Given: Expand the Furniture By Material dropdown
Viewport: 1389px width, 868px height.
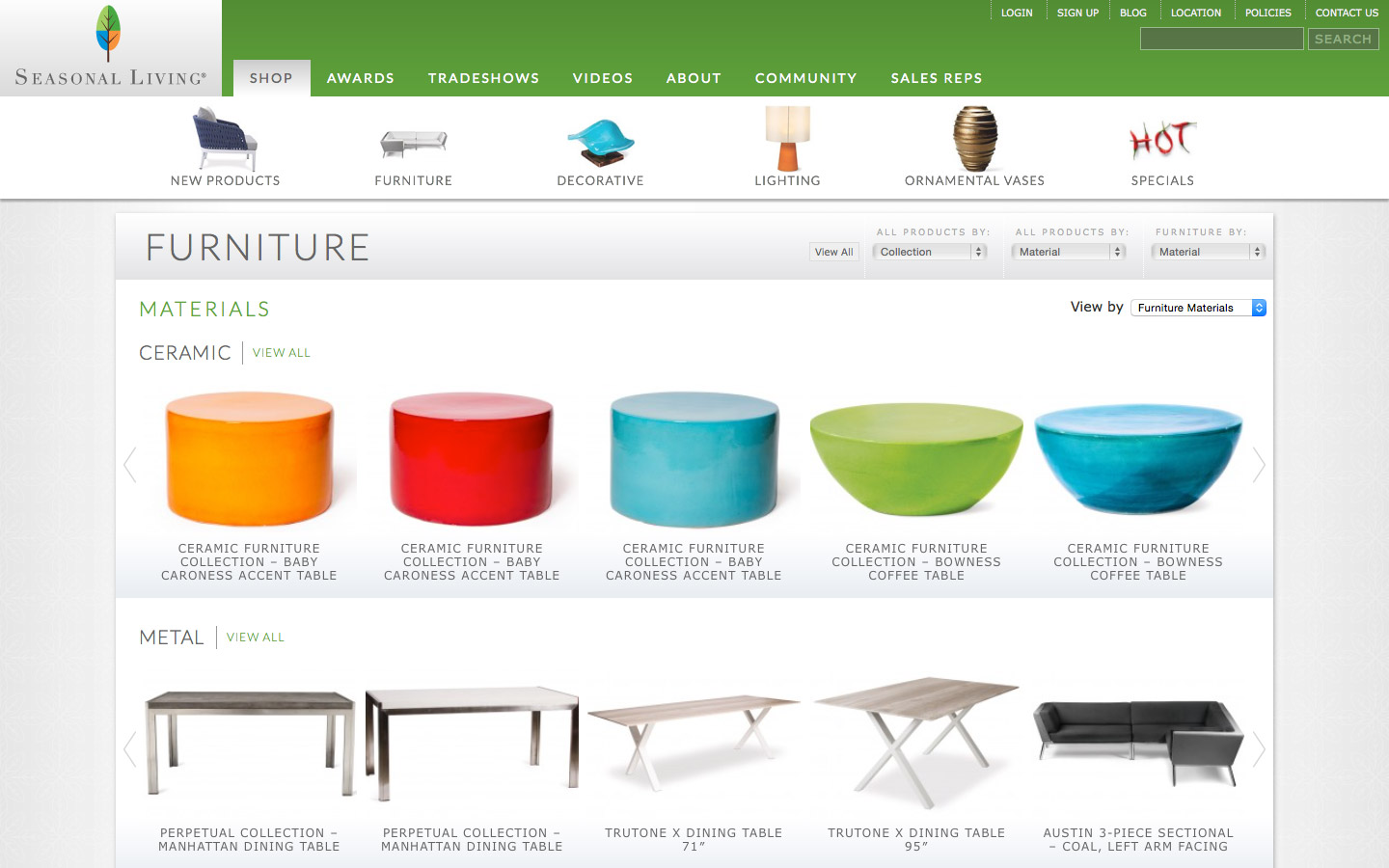Looking at the screenshot, I should (x=1208, y=252).
